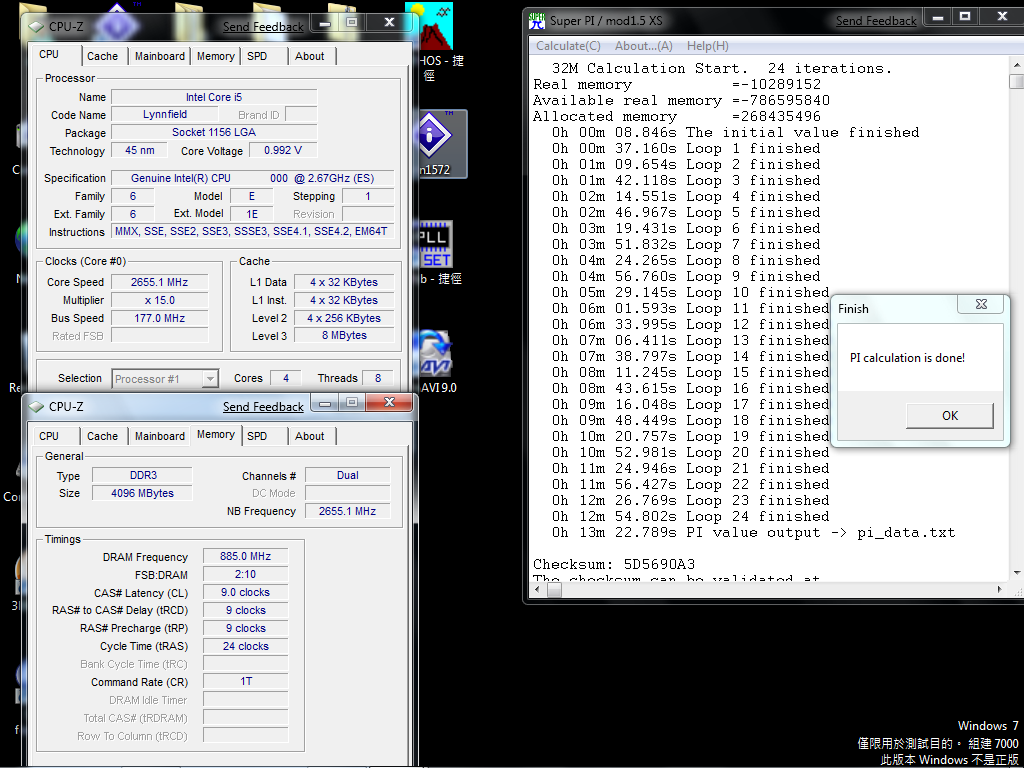Open the About...(A) menu in Super PI

click(x=644, y=46)
